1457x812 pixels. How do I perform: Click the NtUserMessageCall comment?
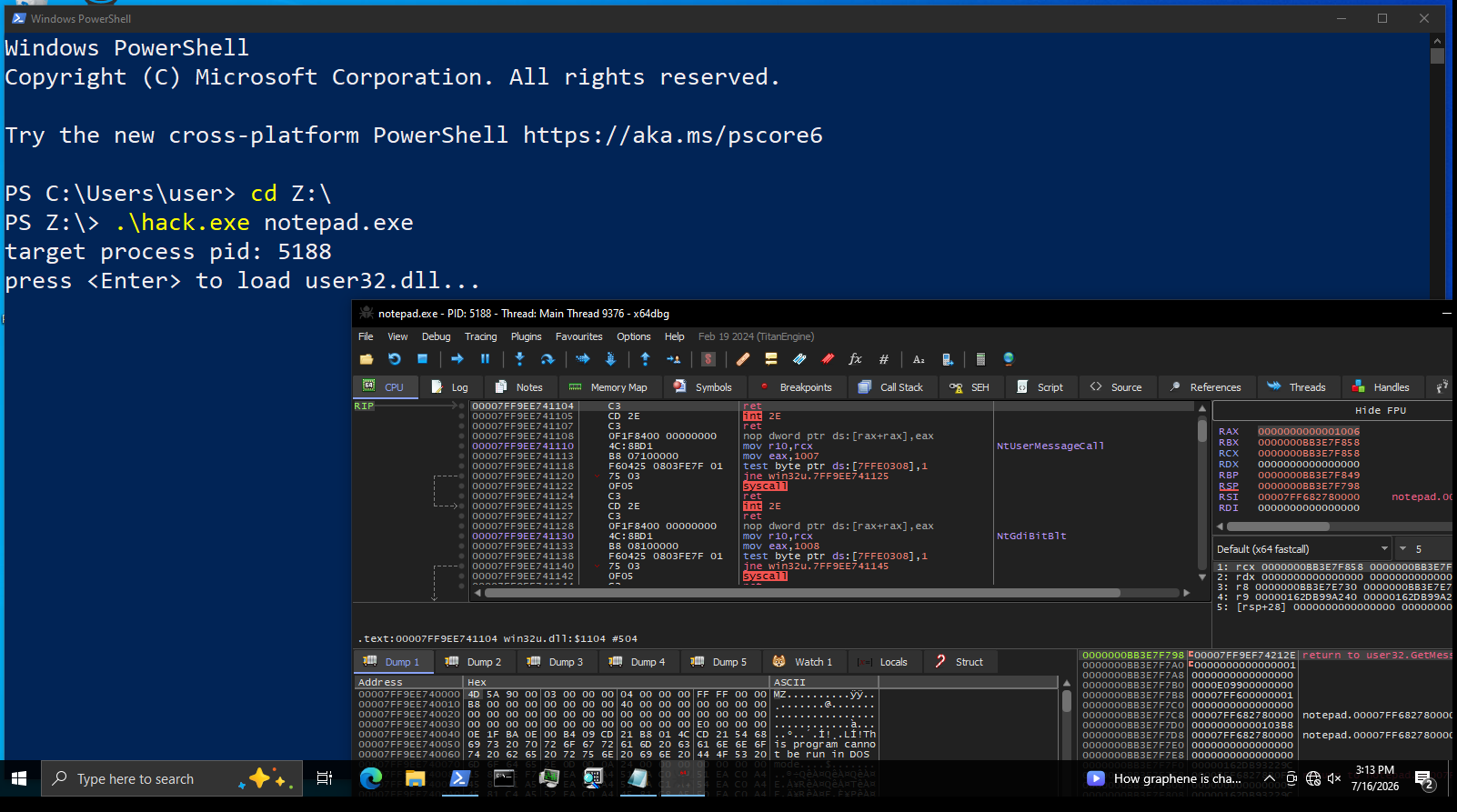(1050, 446)
